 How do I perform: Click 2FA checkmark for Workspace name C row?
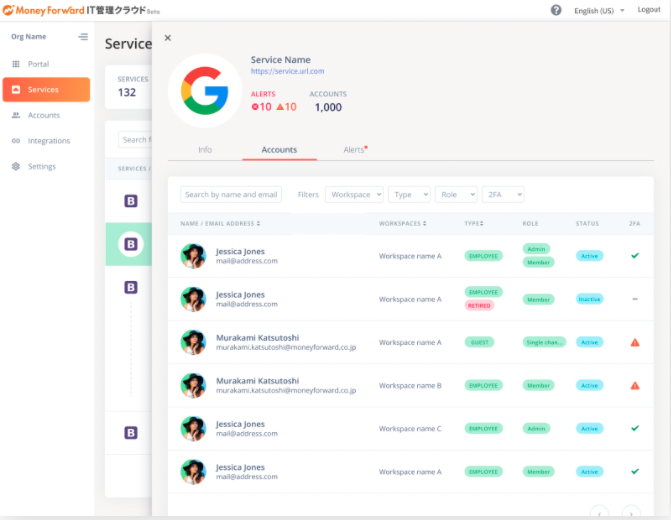[635, 428]
